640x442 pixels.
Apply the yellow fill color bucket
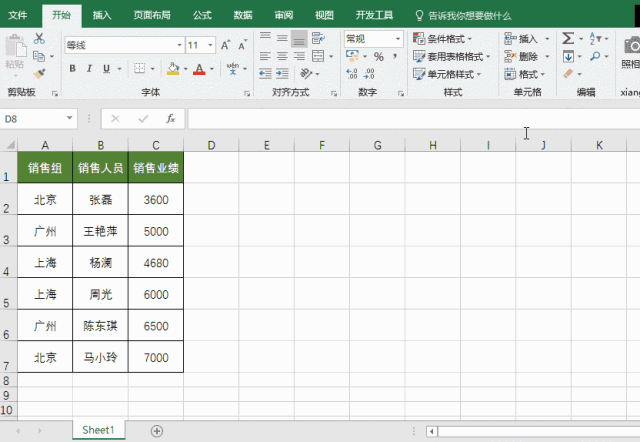pos(173,69)
